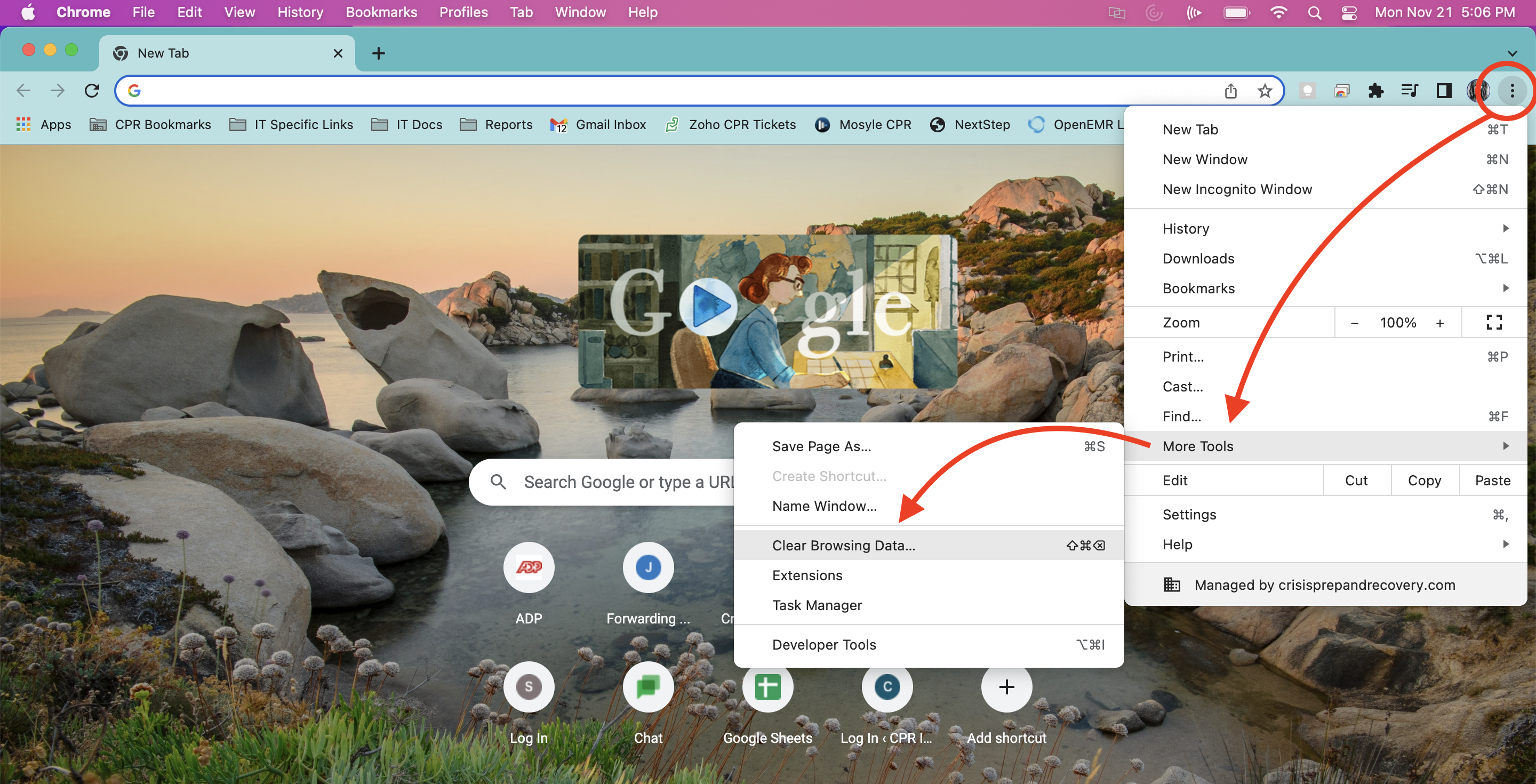Bookmark this tab with the star icon

(x=1264, y=91)
